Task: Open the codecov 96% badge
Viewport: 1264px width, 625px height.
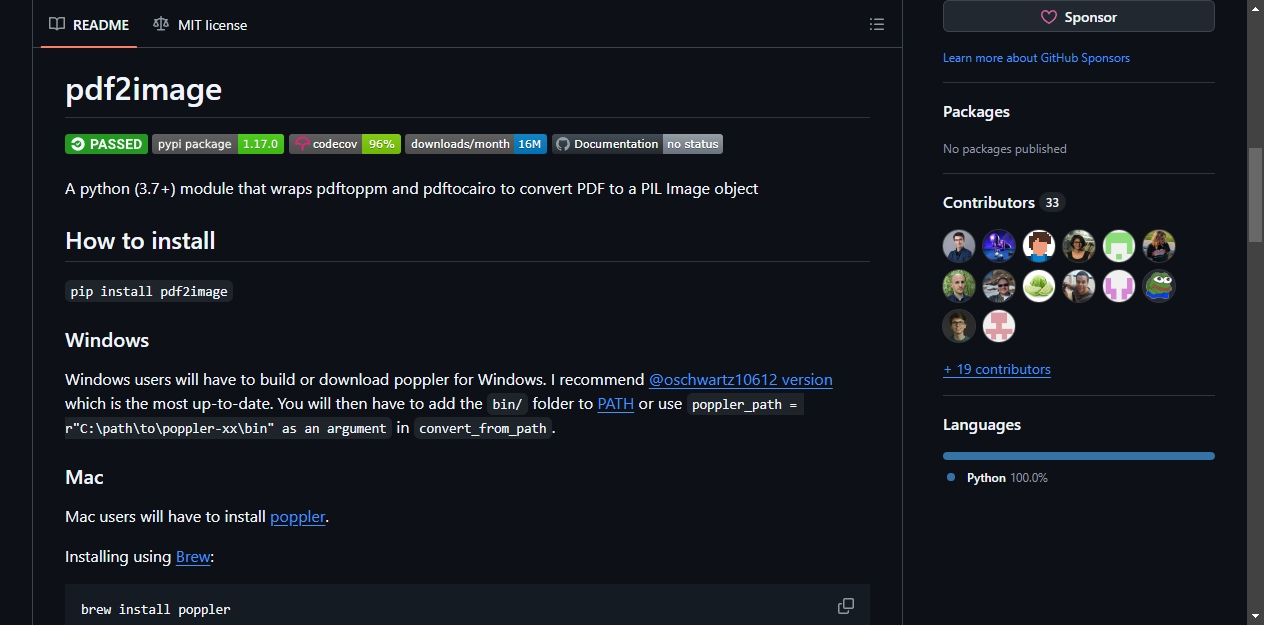Action: [345, 144]
